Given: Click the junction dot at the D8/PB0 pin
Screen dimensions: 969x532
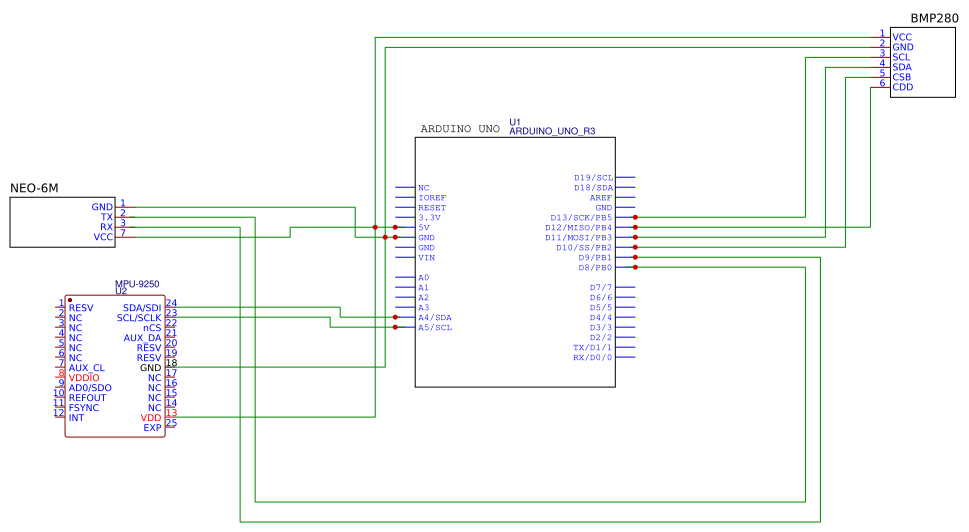Looking at the screenshot, I should coord(635,268).
